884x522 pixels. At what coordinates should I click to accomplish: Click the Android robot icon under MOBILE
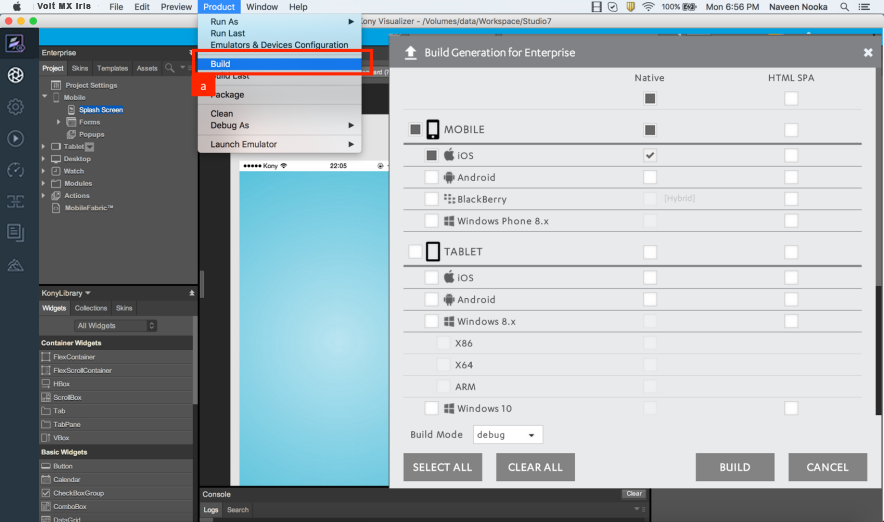pos(449,177)
